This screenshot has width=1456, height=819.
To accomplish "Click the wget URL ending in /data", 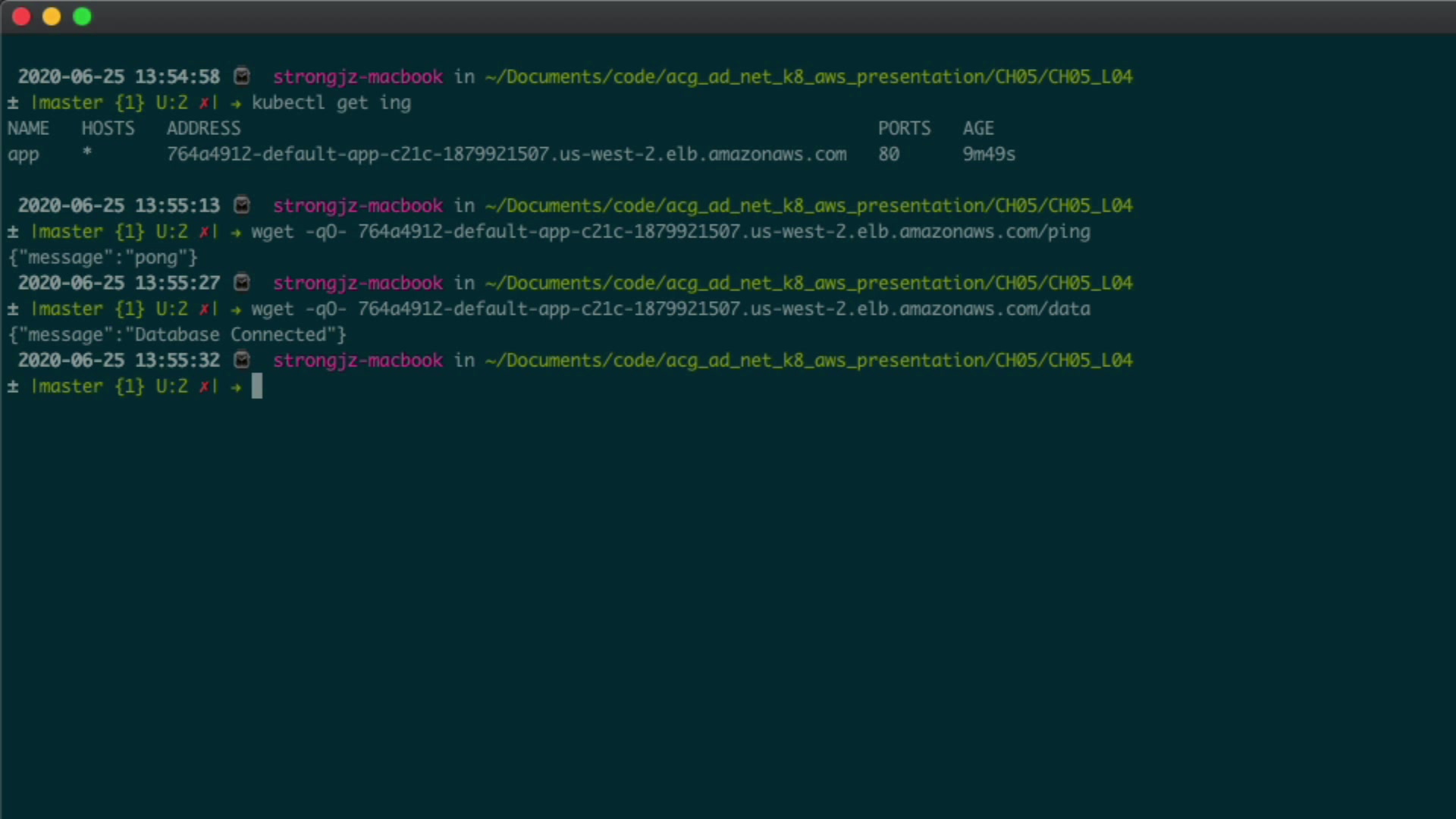I will (x=723, y=309).
